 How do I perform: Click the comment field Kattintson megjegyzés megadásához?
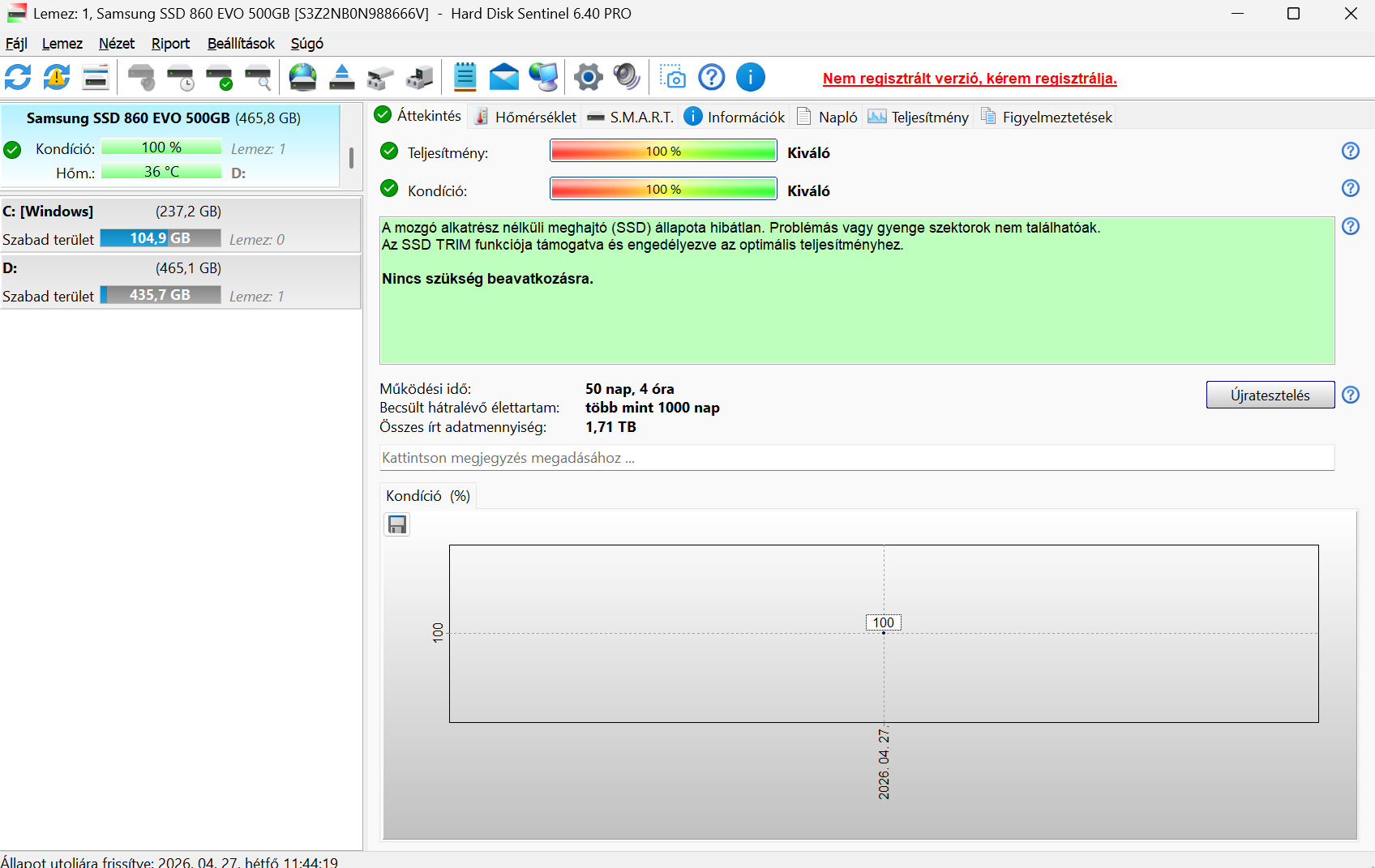coord(857,458)
